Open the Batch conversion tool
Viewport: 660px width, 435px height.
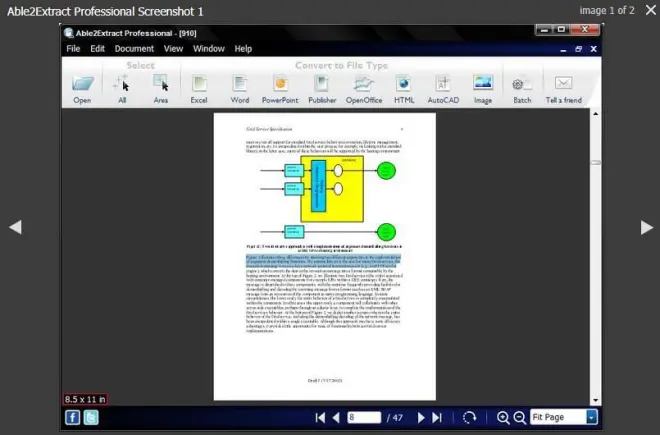tap(522, 85)
